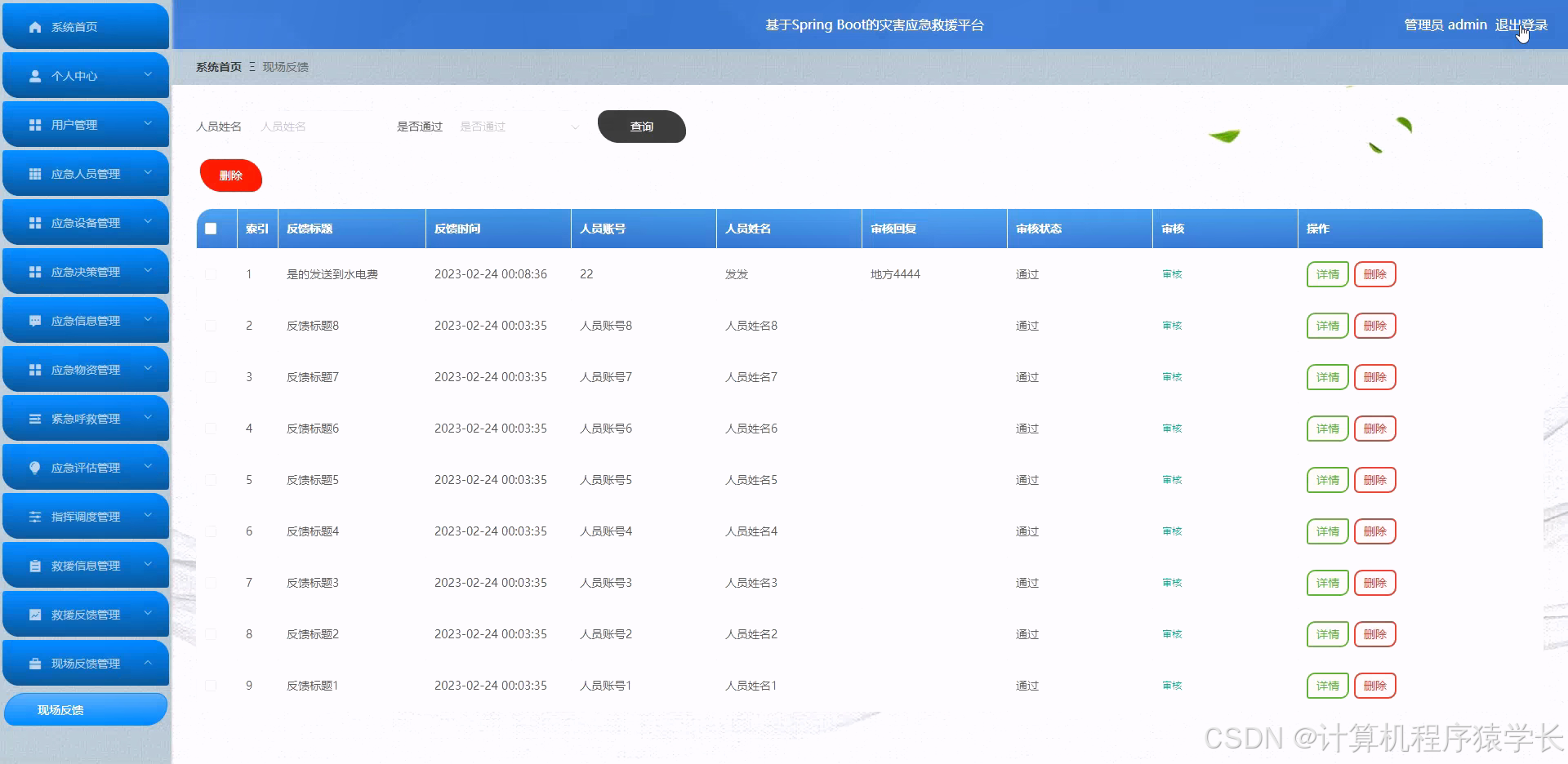The width and height of the screenshot is (1568, 764).
Task: Click the person icon beside 个人中心
Action: click(35, 76)
